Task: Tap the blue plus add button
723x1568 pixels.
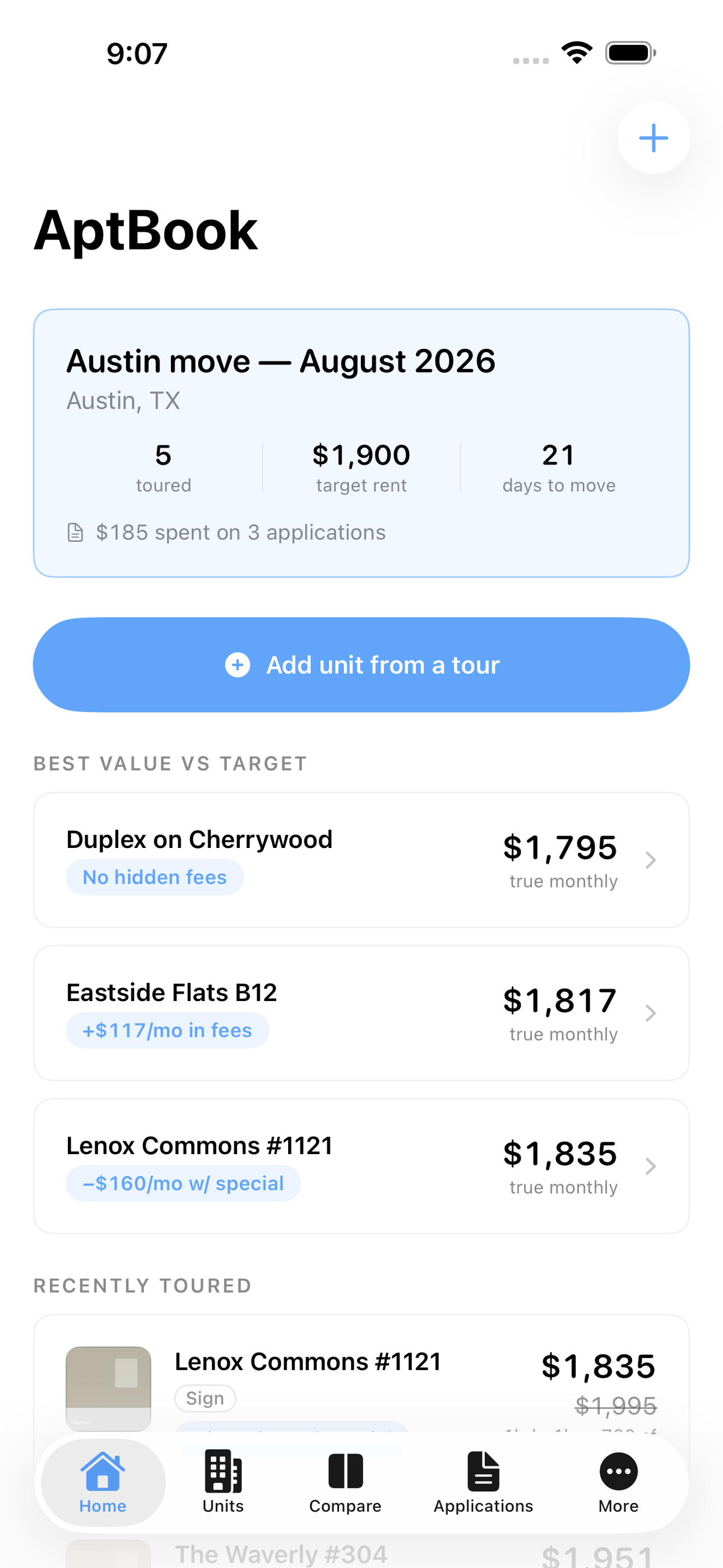Action: click(653, 137)
